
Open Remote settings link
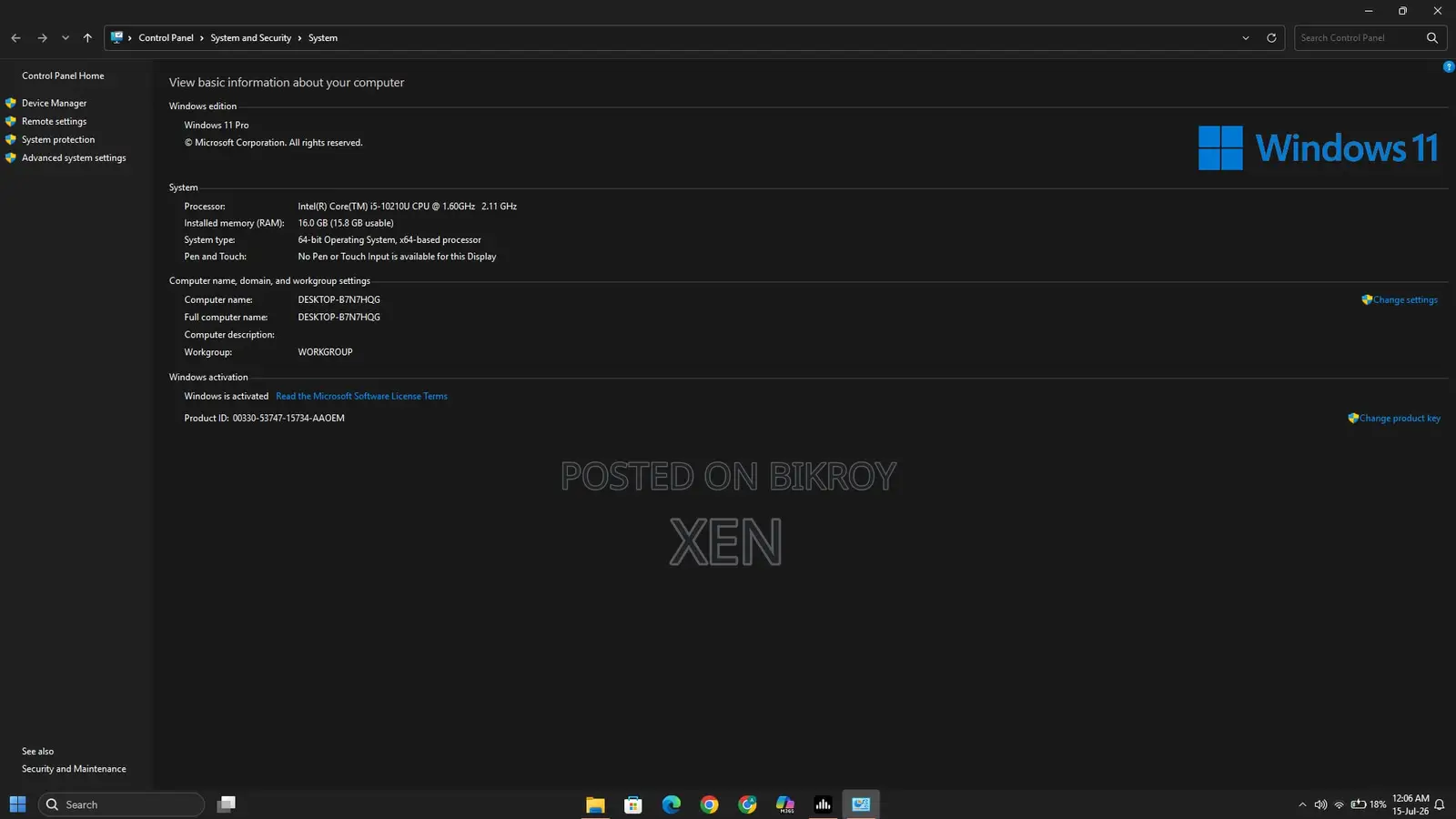click(54, 121)
